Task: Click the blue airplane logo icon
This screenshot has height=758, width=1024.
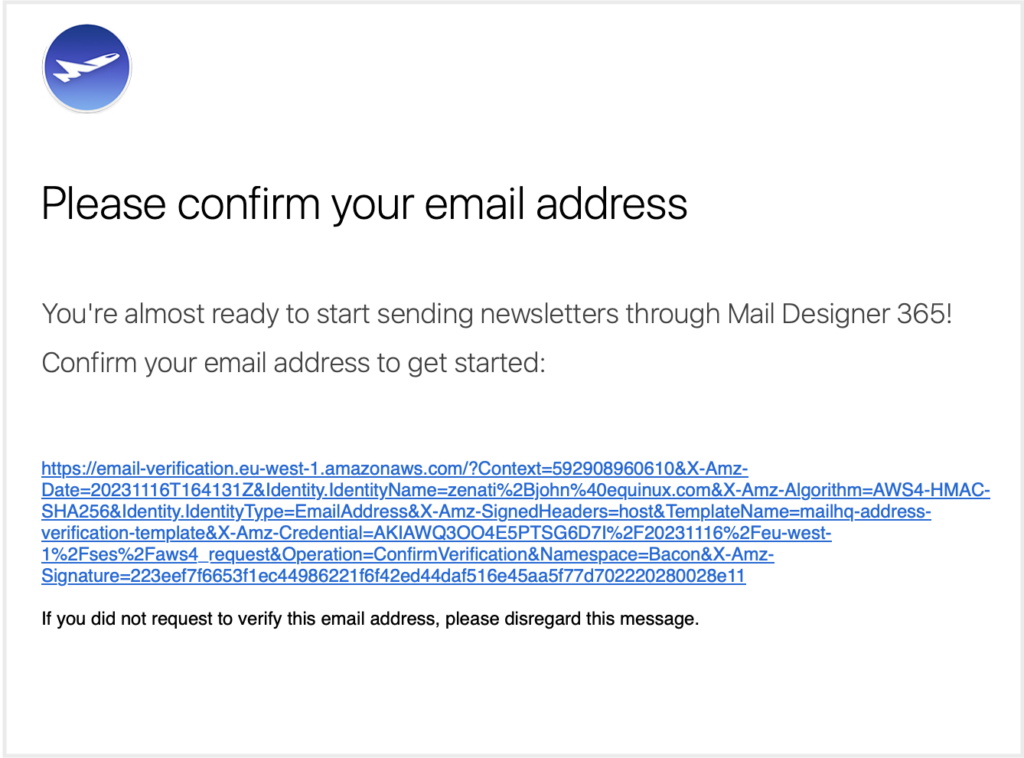Action: [x=87, y=68]
